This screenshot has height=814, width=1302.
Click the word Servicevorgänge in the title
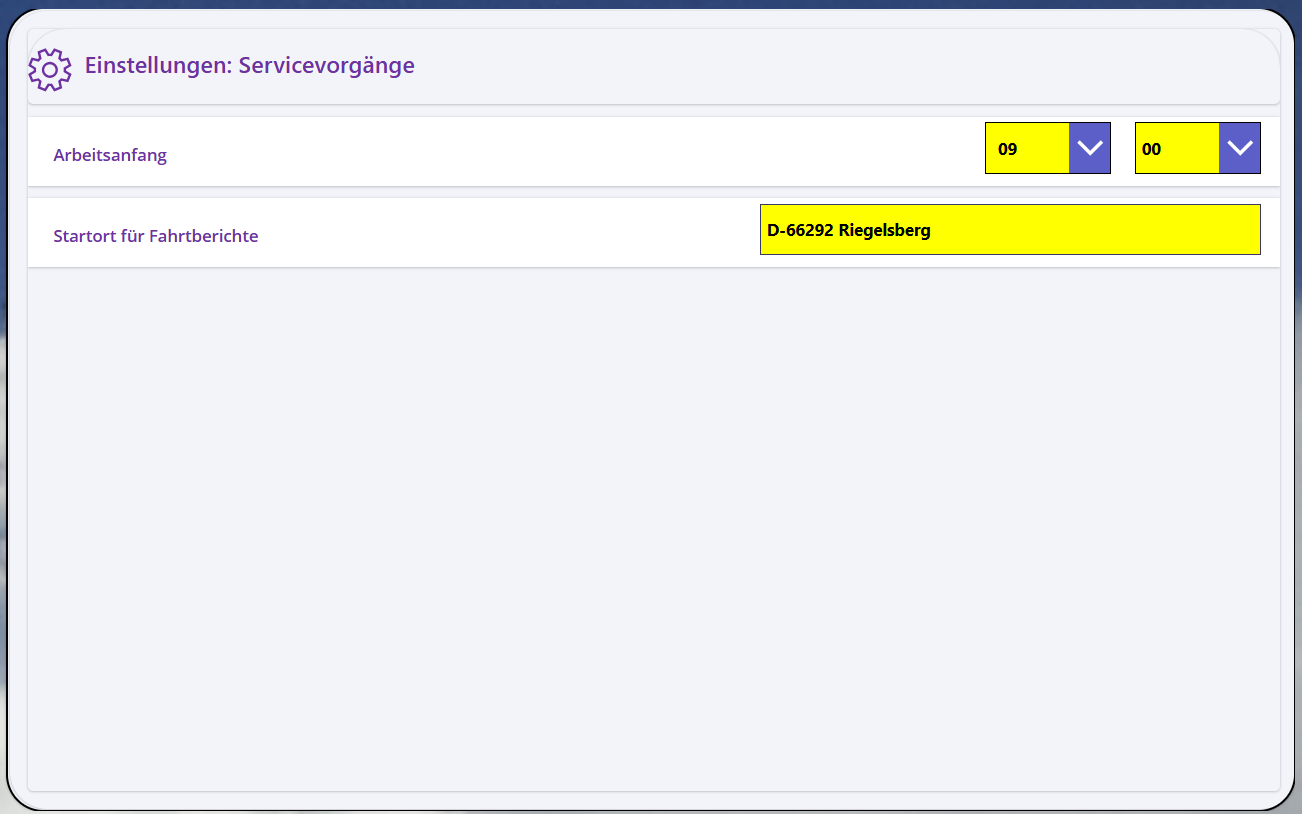[x=326, y=66]
